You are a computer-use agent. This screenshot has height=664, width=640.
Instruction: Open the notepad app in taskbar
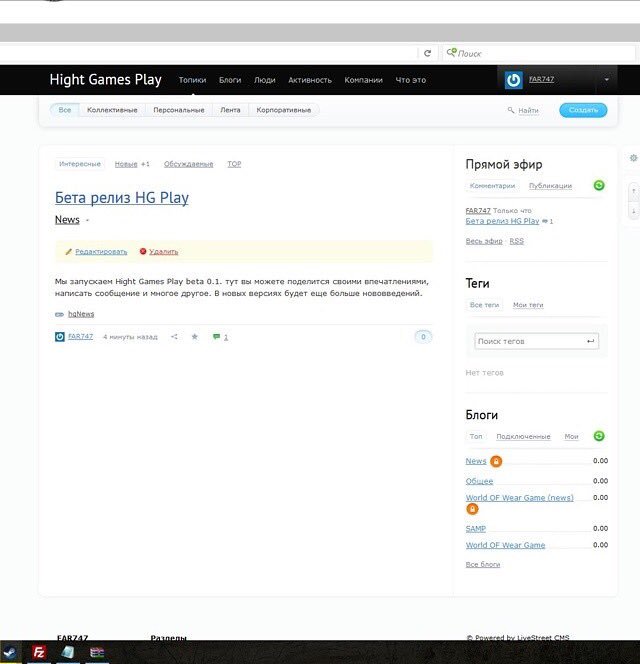(68, 653)
